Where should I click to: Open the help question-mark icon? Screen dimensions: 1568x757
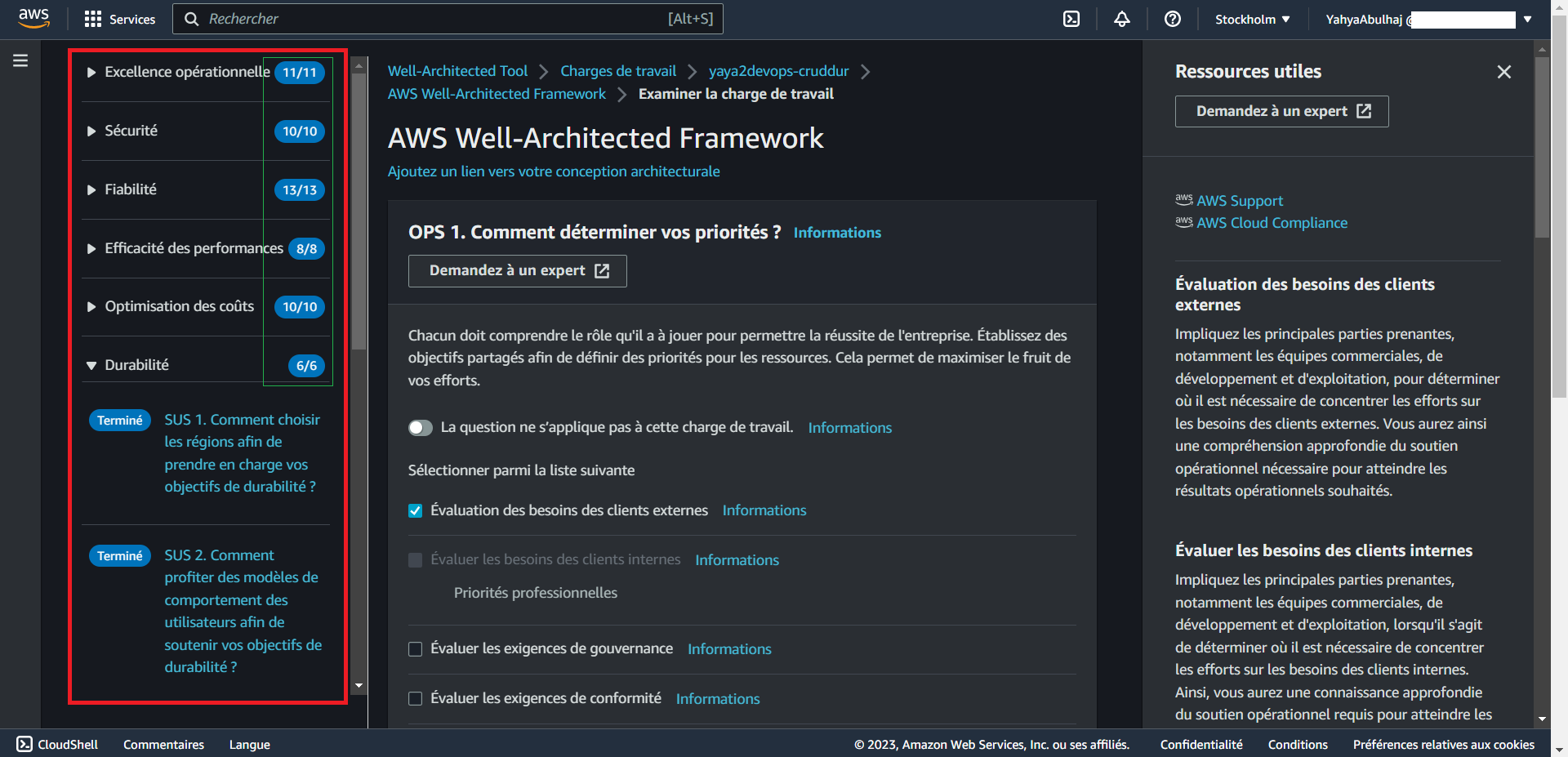click(x=1173, y=19)
